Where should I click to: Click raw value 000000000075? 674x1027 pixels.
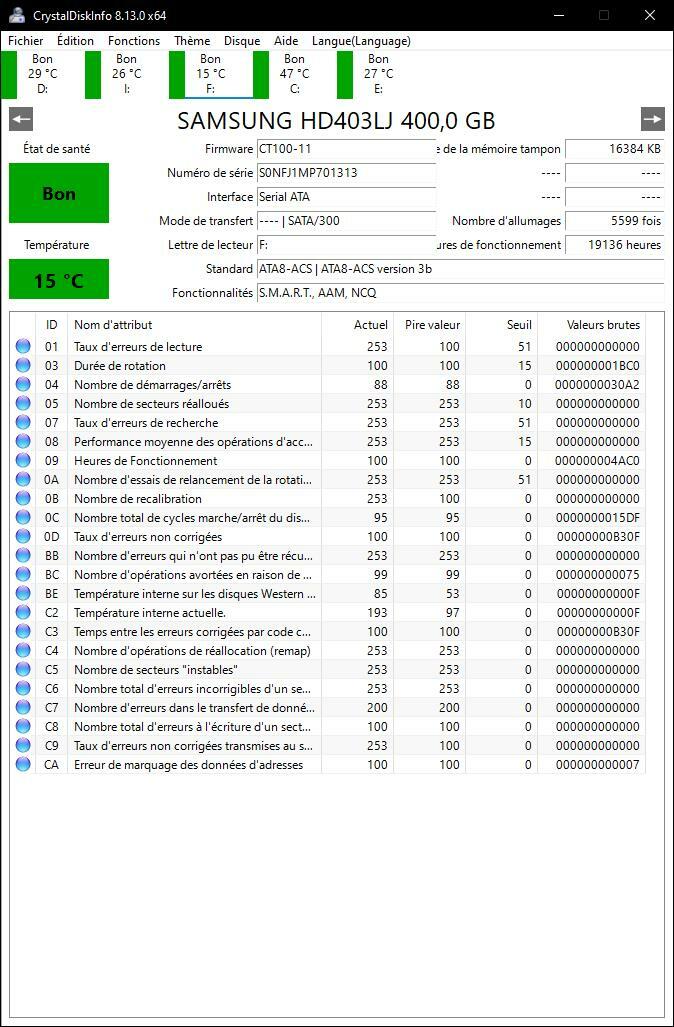click(x=597, y=574)
